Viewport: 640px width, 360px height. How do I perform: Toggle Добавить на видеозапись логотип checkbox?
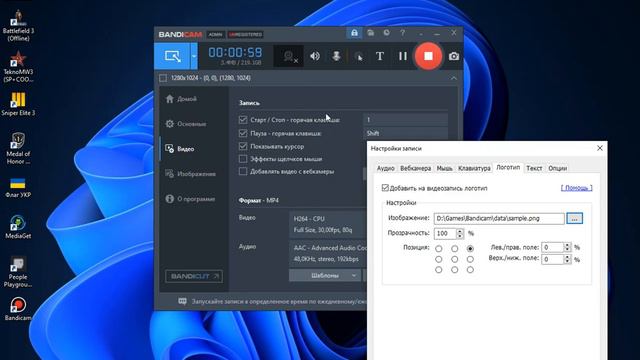coord(385,188)
